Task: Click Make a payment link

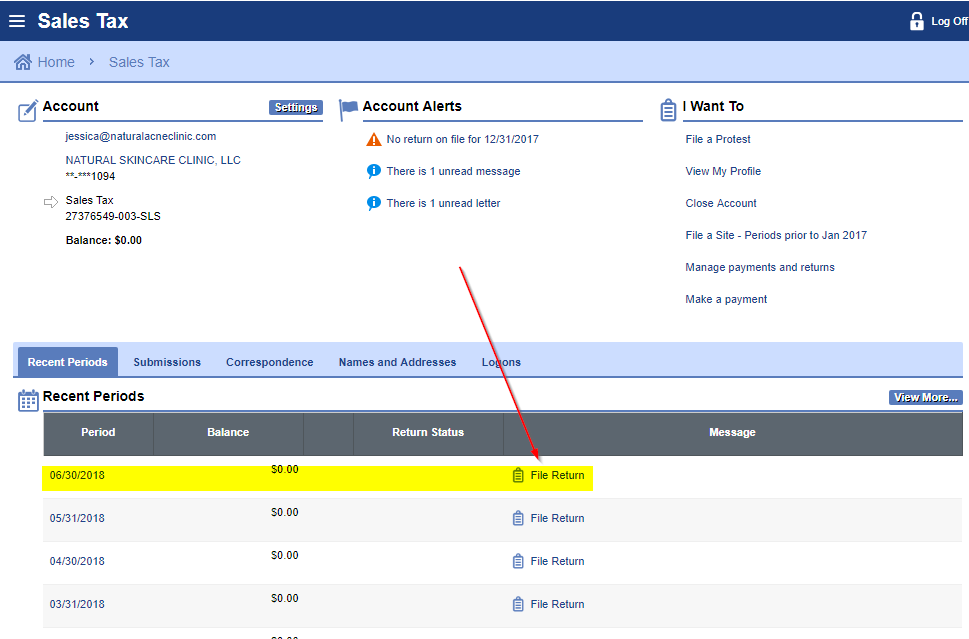Action: [x=726, y=299]
